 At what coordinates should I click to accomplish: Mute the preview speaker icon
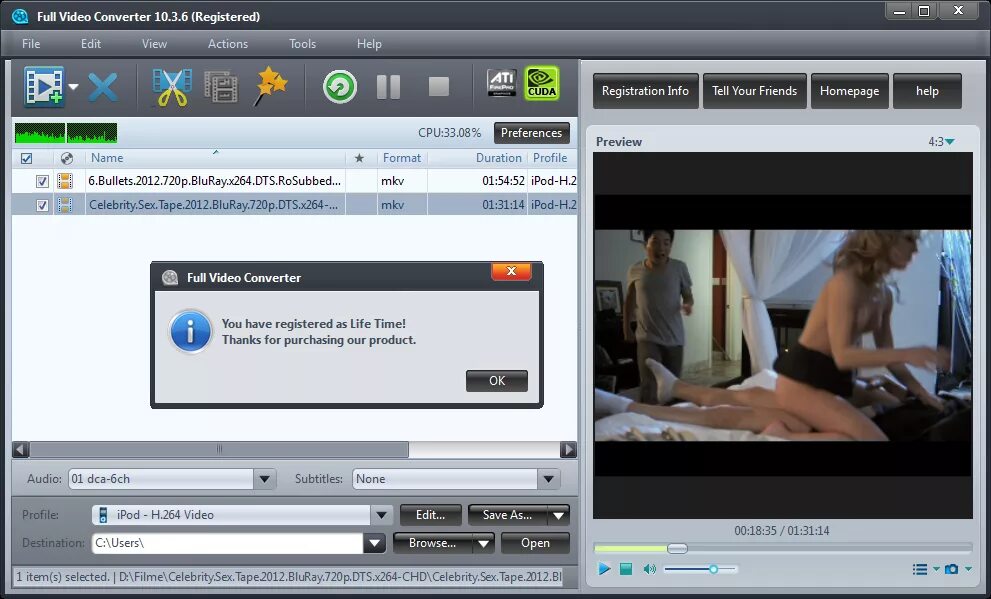click(649, 569)
